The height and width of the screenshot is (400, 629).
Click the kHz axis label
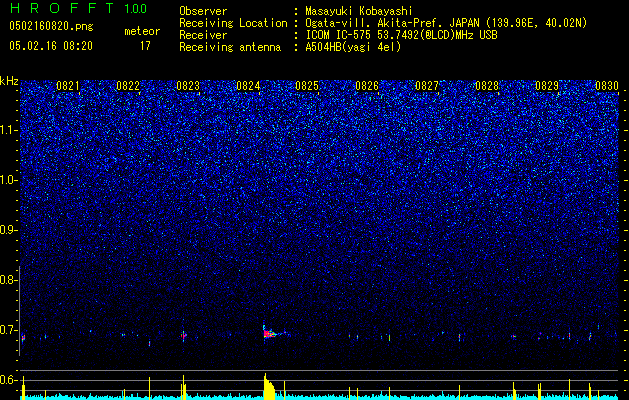(x=9, y=81)
